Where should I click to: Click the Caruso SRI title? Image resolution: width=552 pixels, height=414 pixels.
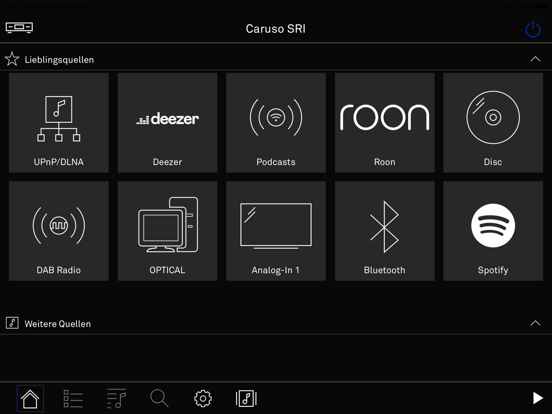[276, 29]
